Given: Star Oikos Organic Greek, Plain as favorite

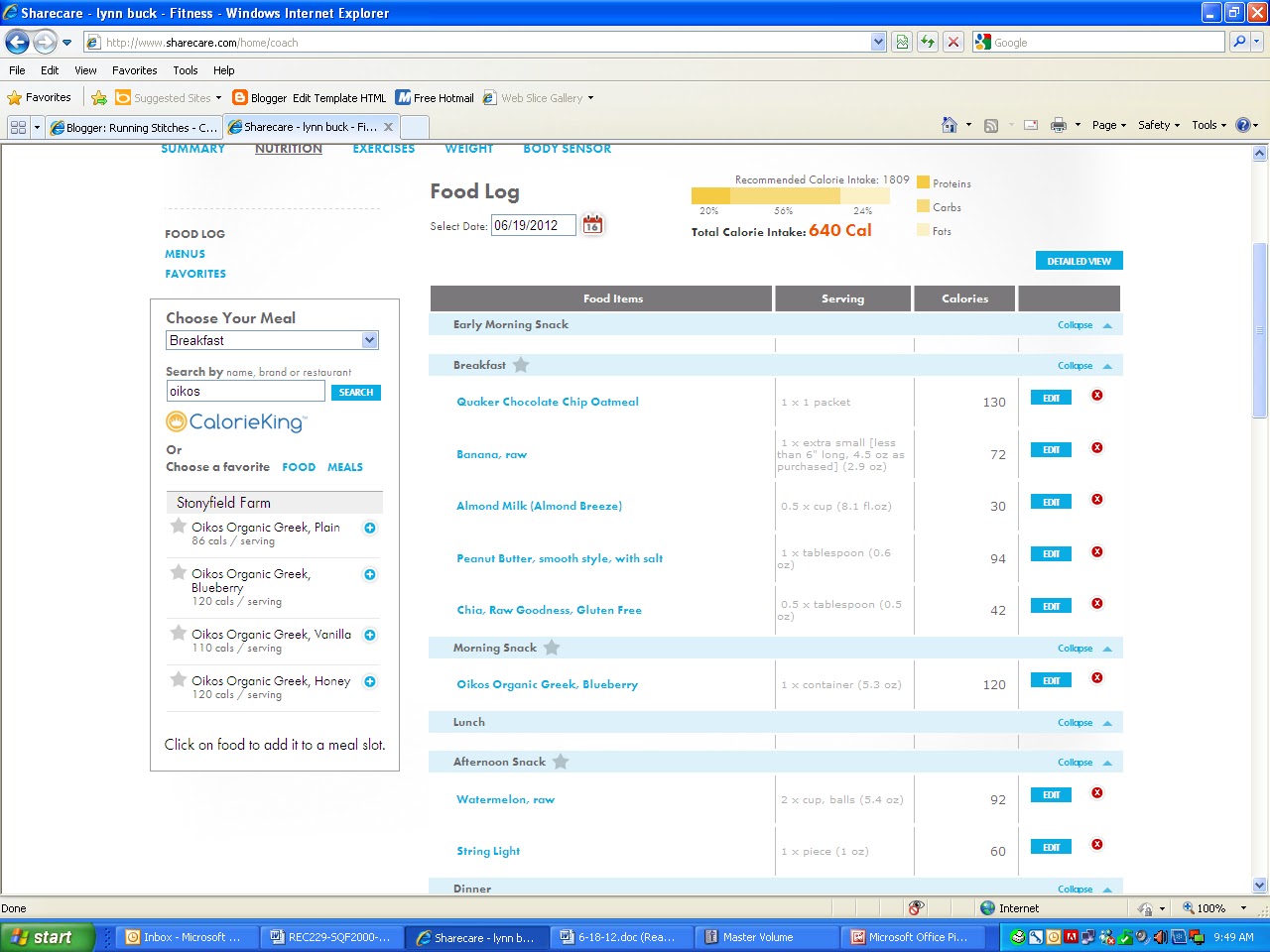Looking at the screenshot, I should pyautogui.click(x=179, y=526).
